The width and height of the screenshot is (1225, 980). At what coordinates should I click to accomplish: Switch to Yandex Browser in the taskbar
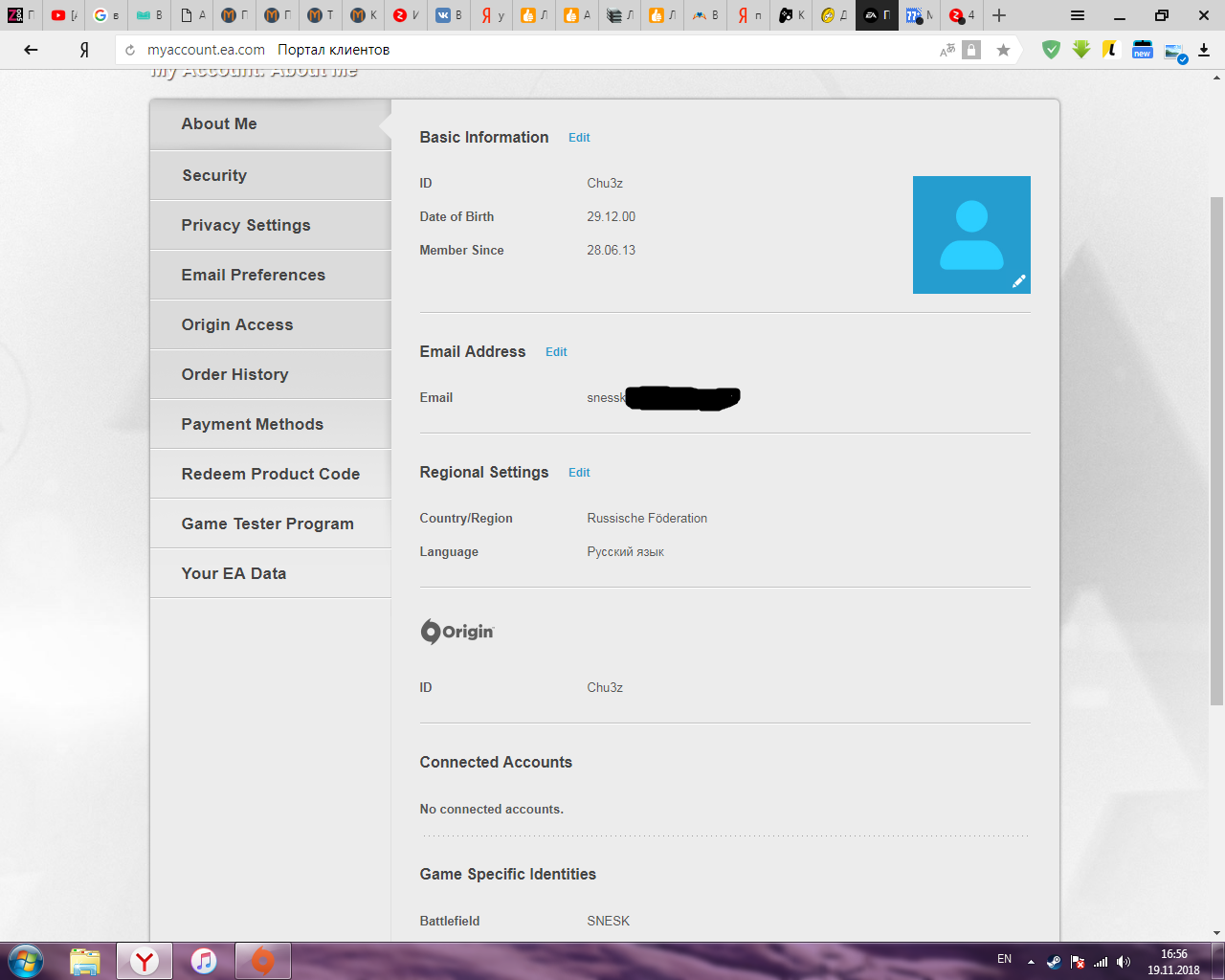coord(145,961)
